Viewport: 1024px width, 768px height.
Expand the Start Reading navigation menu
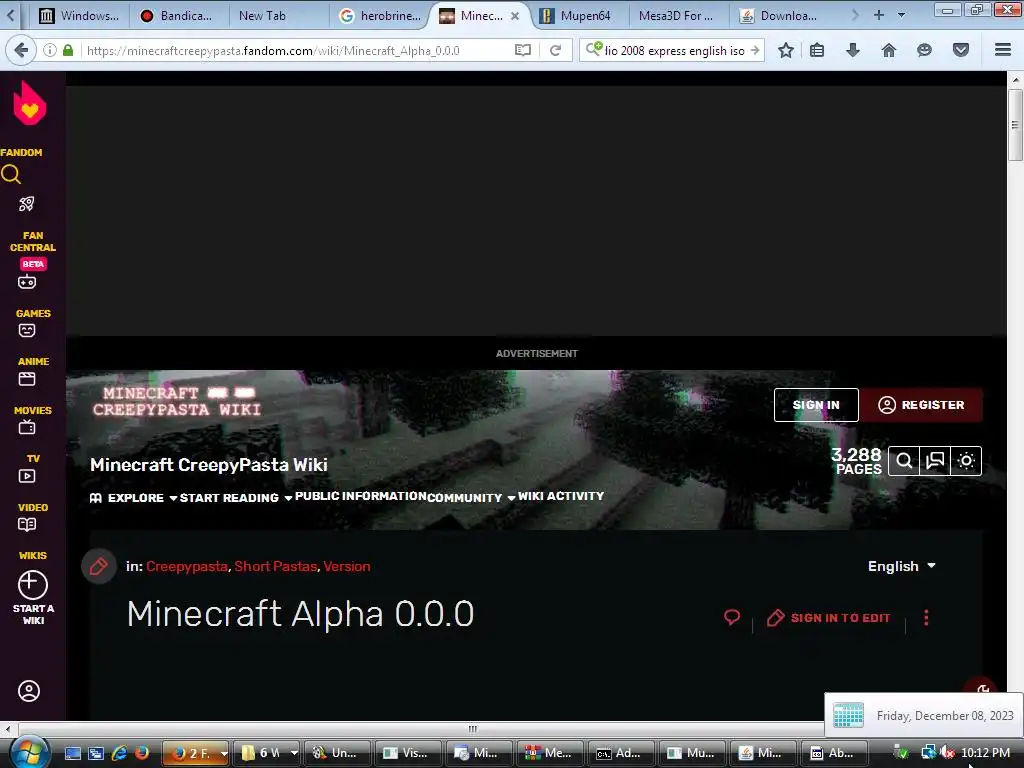[x=236, y=498]
